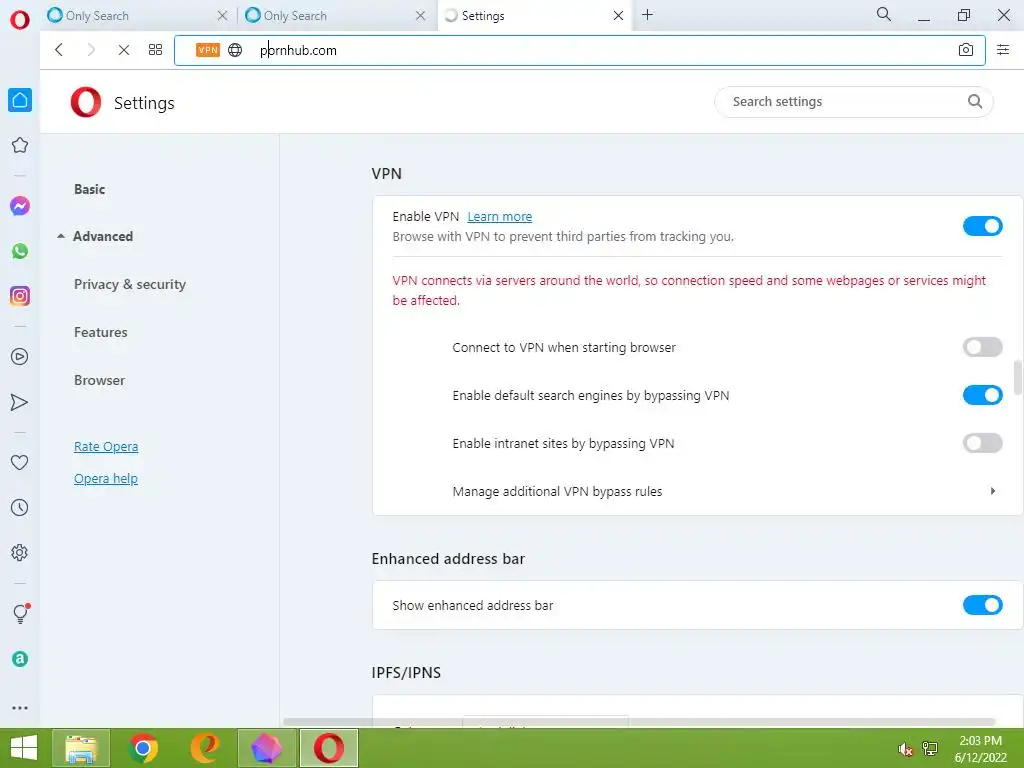
Task: Open the Opera menu logo
Action: pos(20,20)
